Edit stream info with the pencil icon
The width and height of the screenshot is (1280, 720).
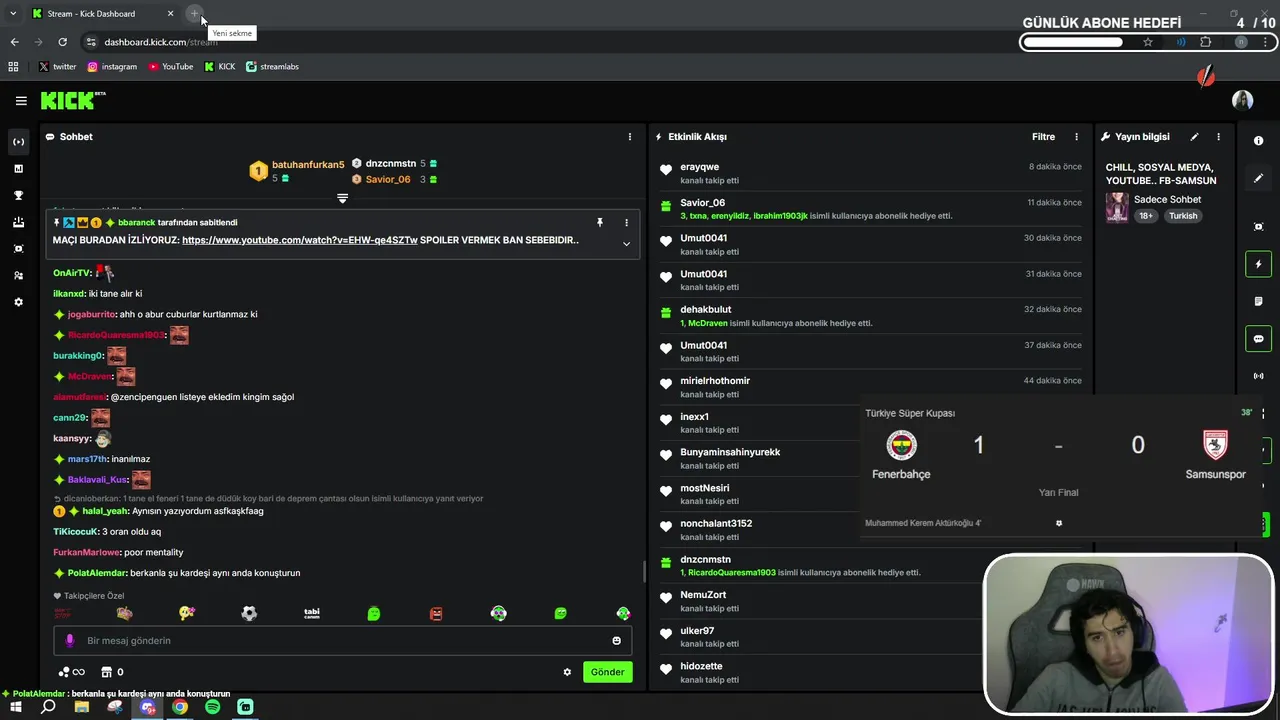coord(1194,137)
